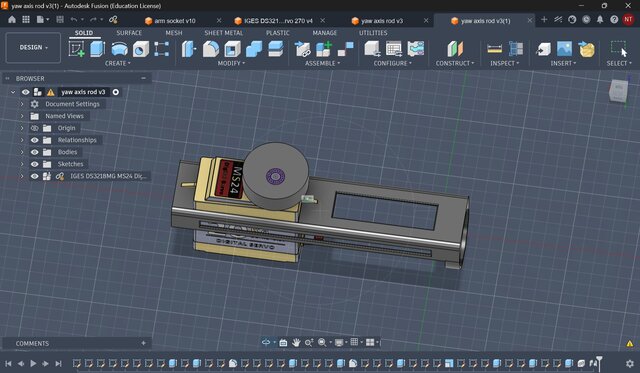640x373 pixels.
Task: Open the ASSEMBLE dropdown menu
Action: [x=322, y=63]
